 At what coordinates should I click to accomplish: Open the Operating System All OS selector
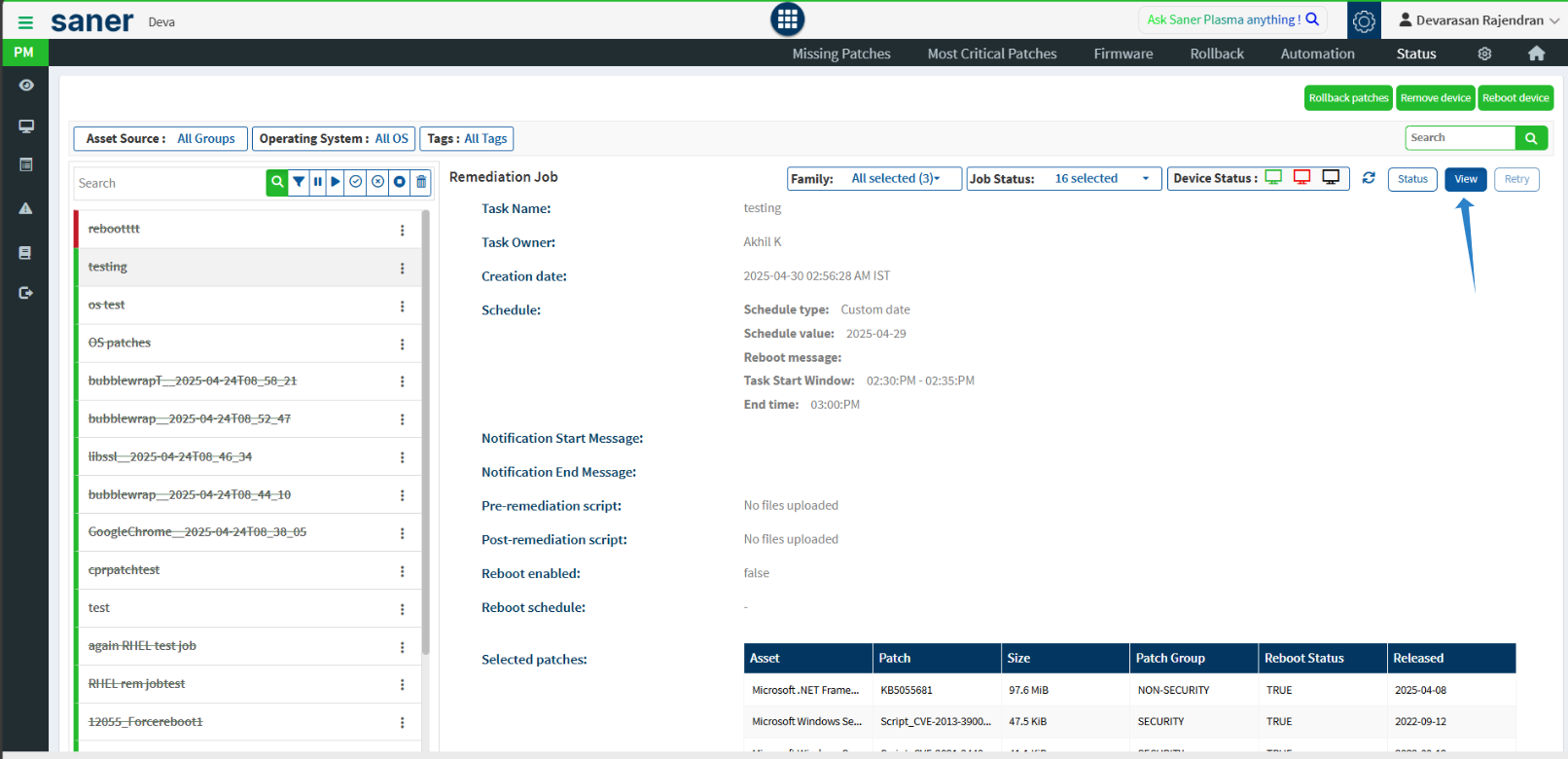point(334,139)
